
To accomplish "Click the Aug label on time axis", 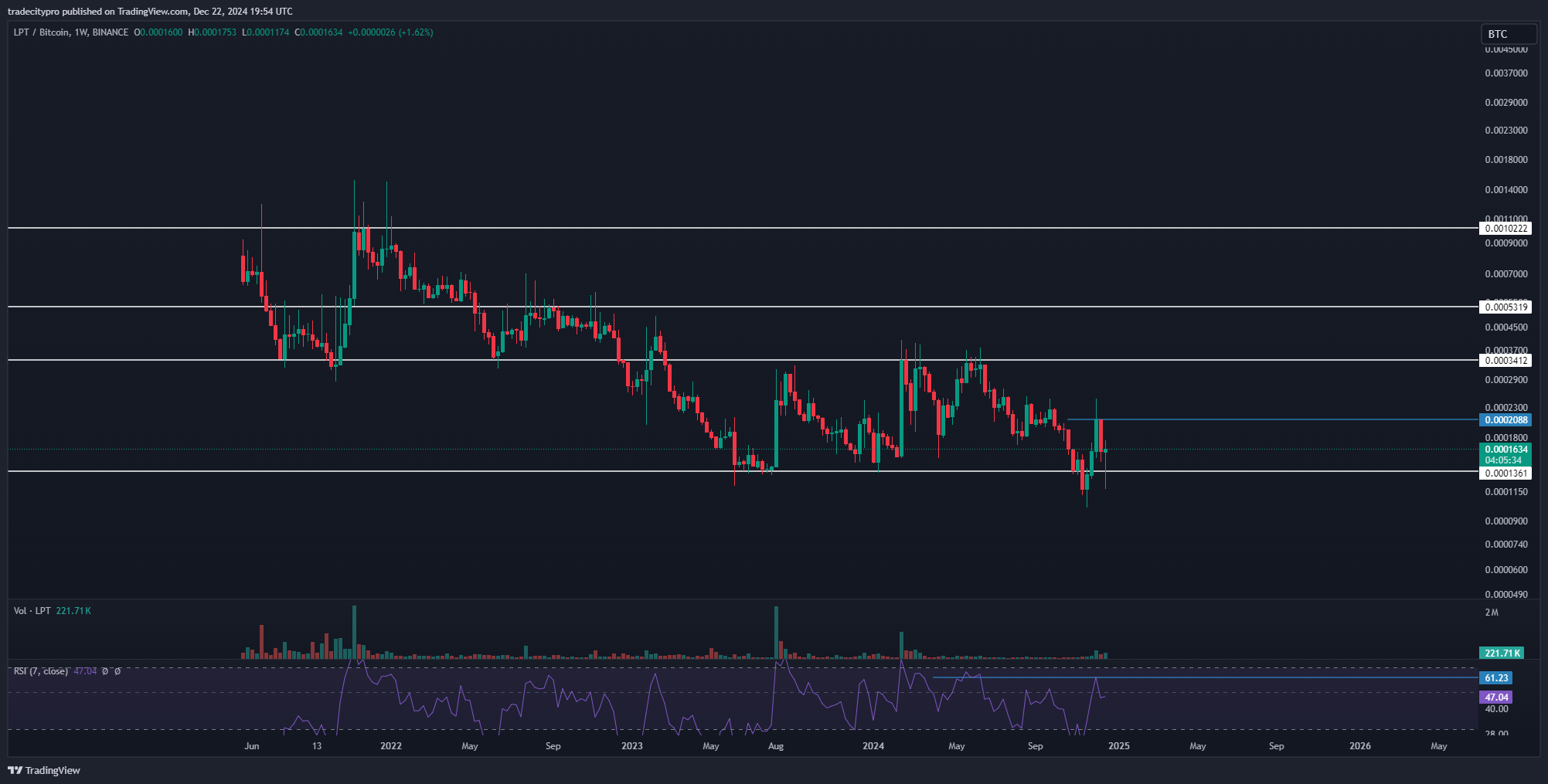I will tap(776, 746).
